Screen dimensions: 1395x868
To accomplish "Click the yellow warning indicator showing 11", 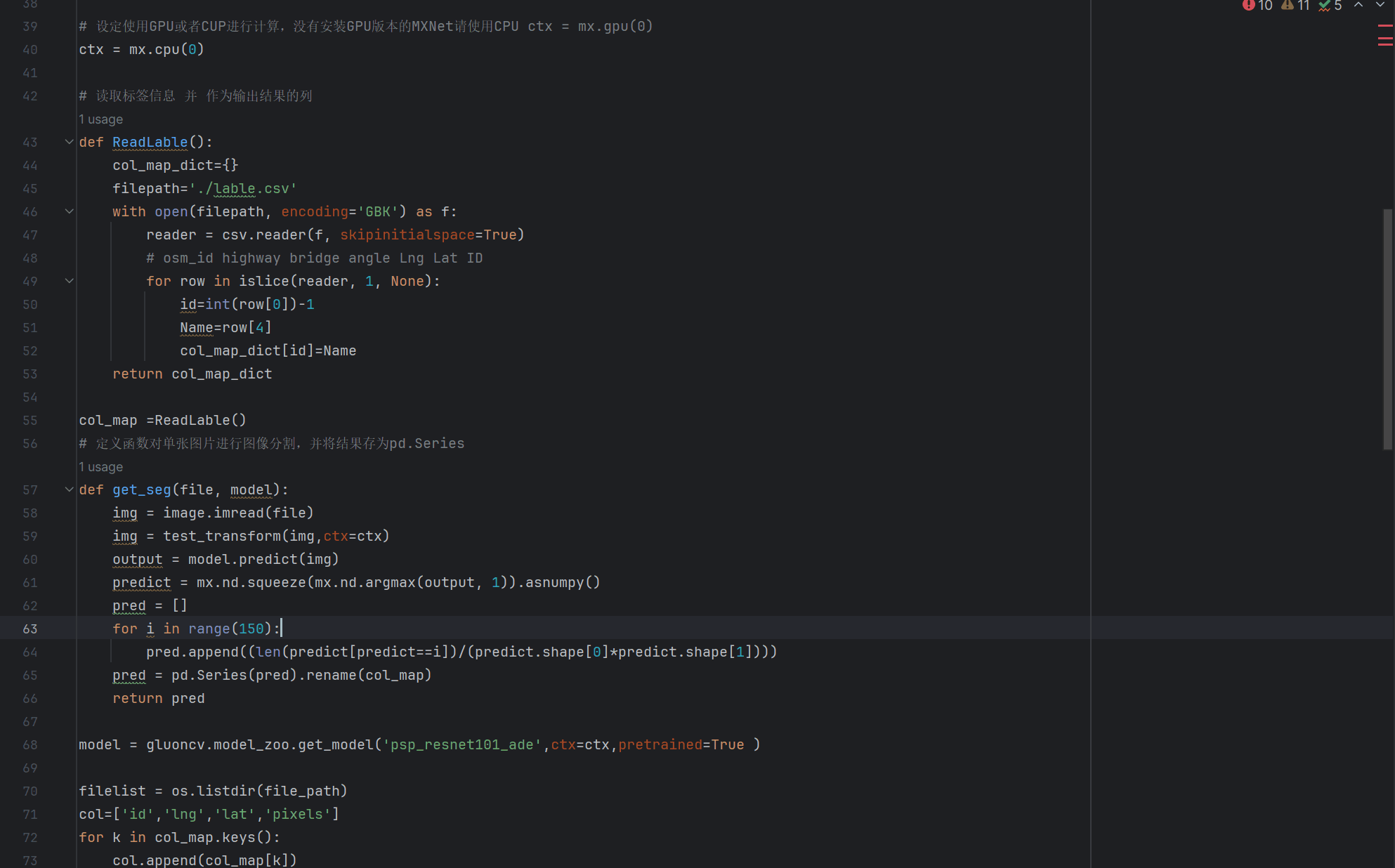I will coord(1295,6).
